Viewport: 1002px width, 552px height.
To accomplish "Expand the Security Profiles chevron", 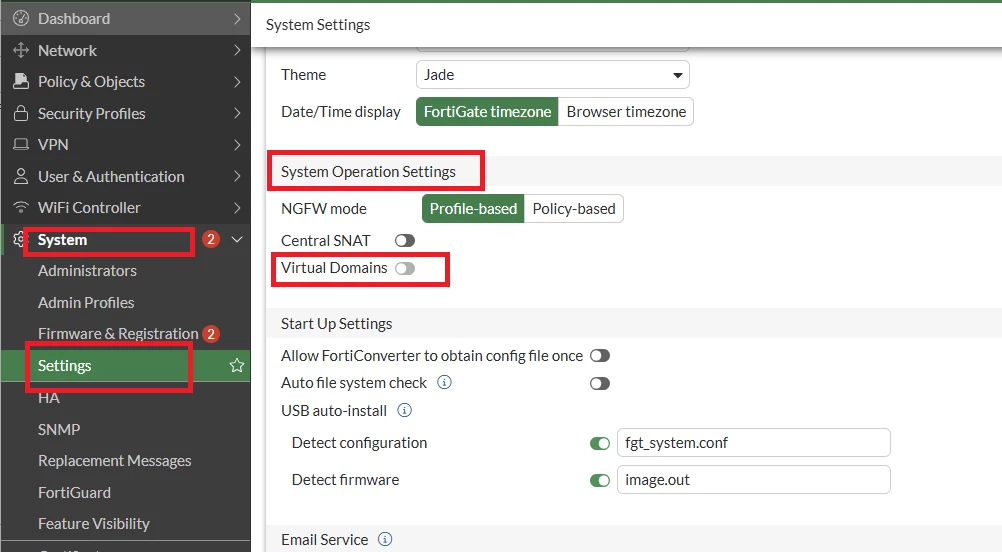I will coord(237,113).
